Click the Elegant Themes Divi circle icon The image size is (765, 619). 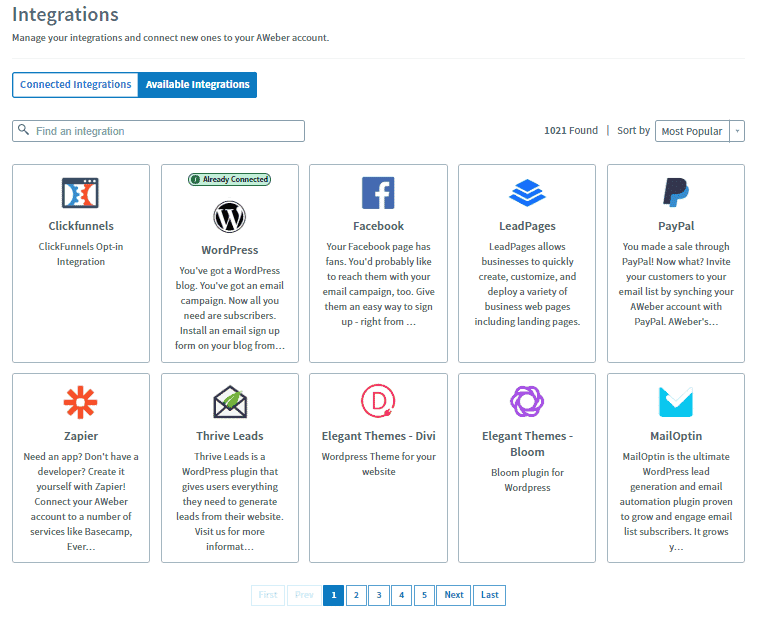click(378, 401)
